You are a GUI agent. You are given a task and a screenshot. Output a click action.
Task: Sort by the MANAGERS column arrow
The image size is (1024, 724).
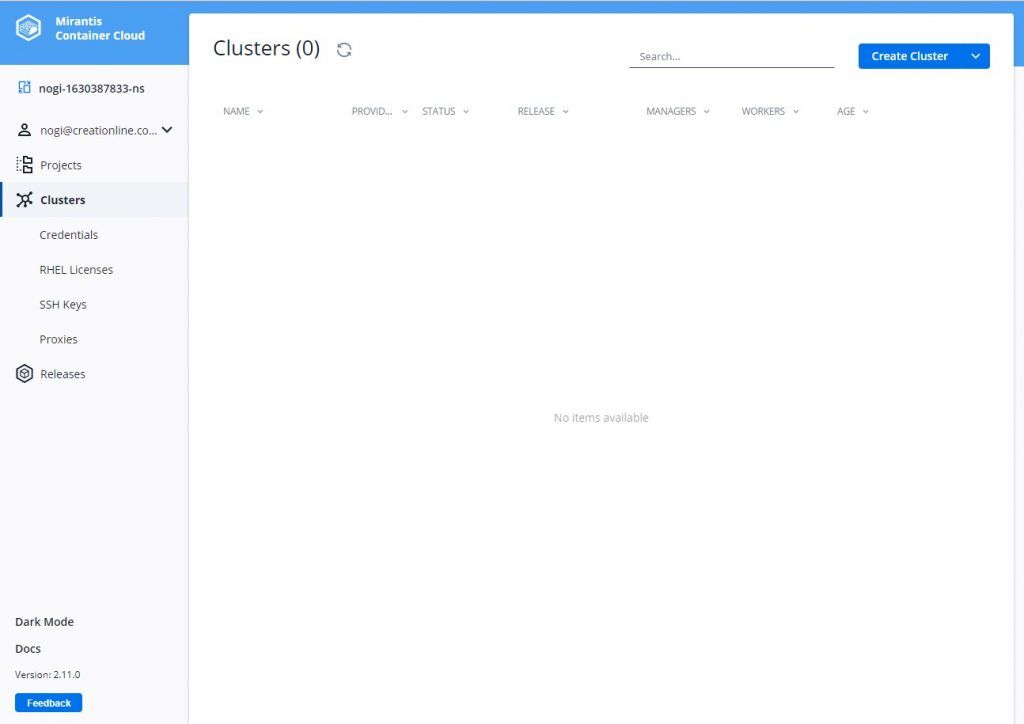click(707, 112)
